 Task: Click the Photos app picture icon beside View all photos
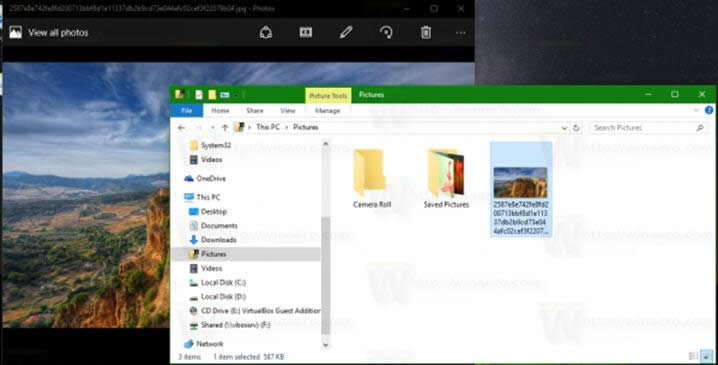(x=16, y=32)
